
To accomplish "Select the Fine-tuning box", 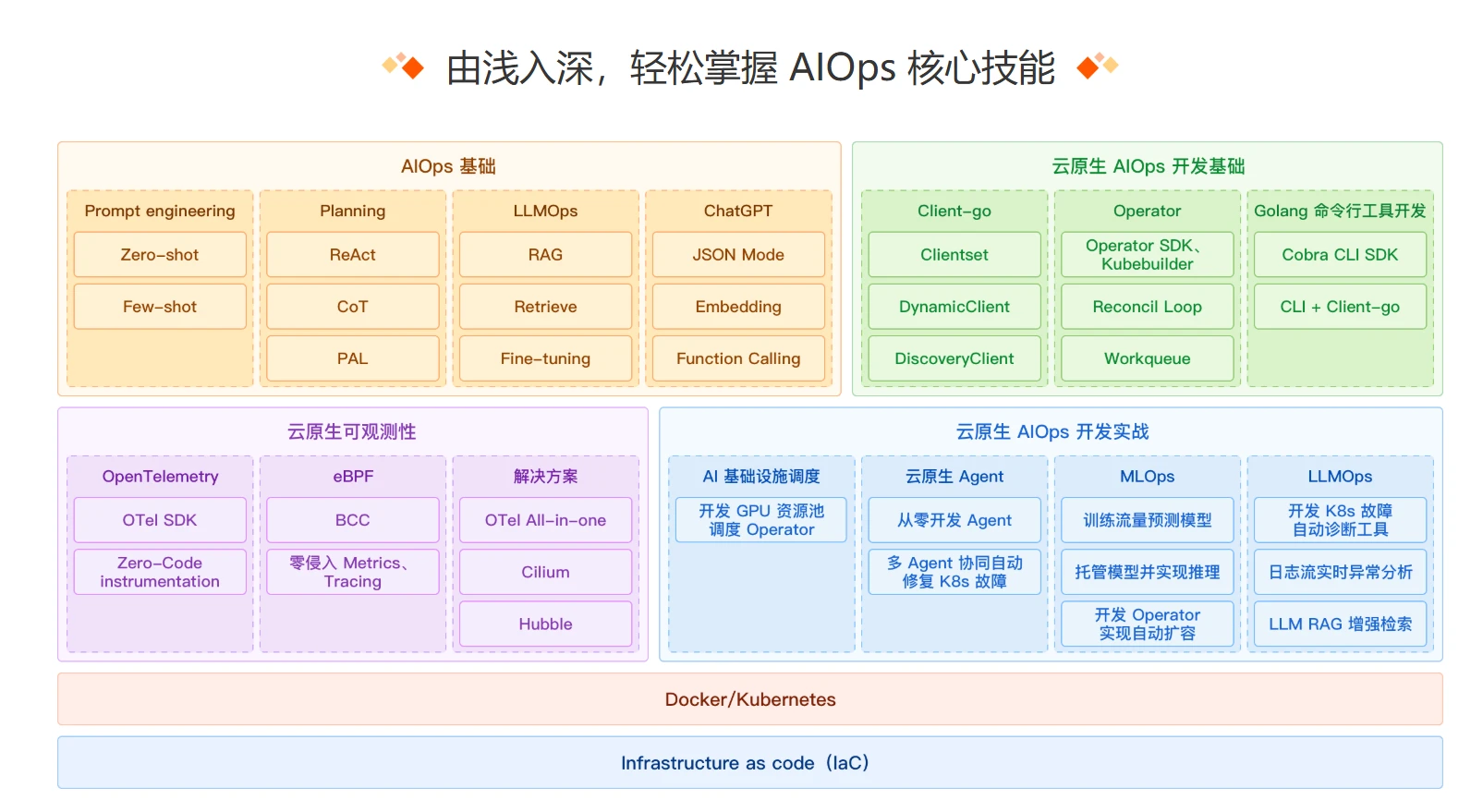I will (546, 358).
